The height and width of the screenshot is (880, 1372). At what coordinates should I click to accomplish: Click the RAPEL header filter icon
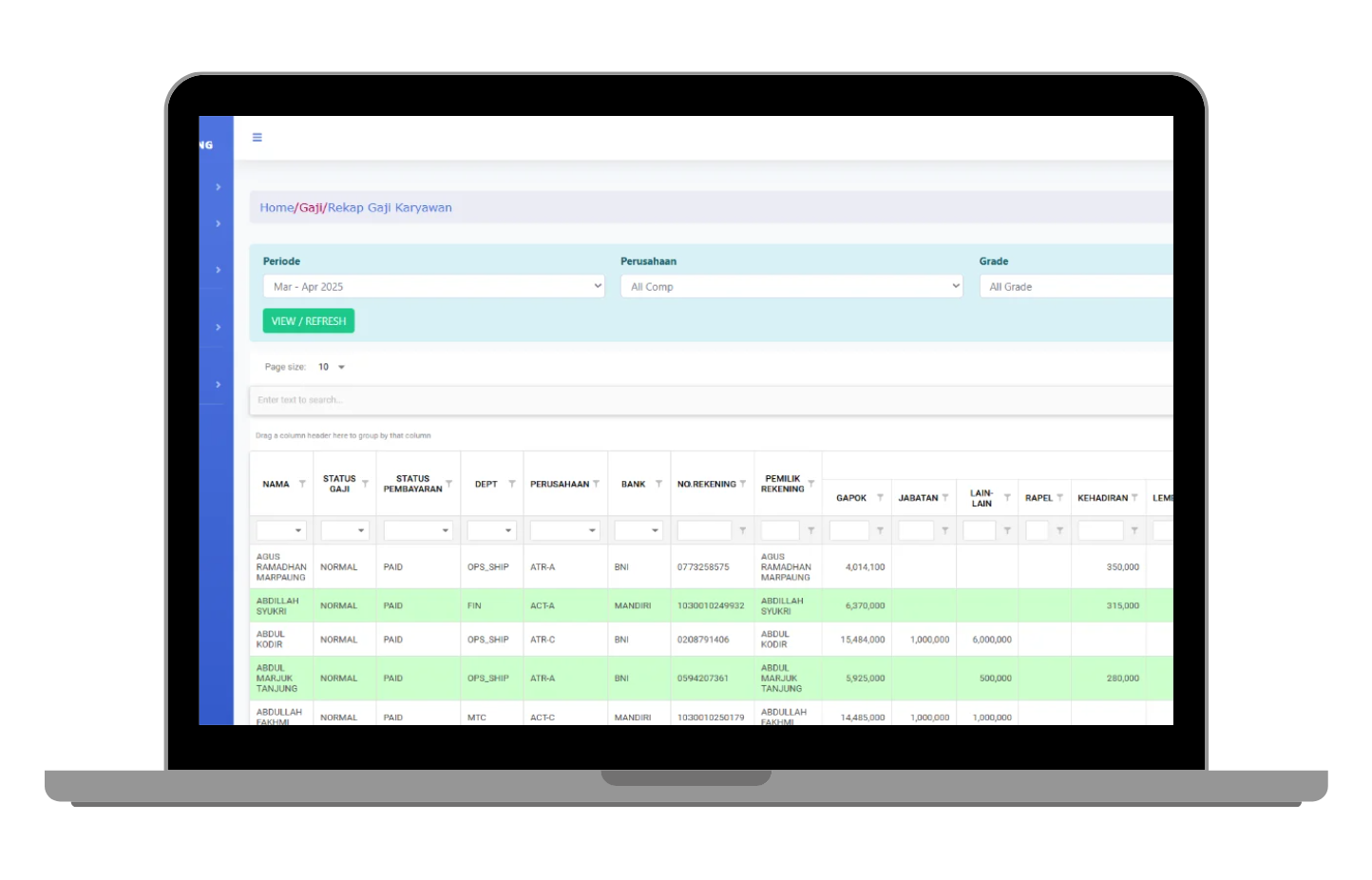click(1059, 497)
